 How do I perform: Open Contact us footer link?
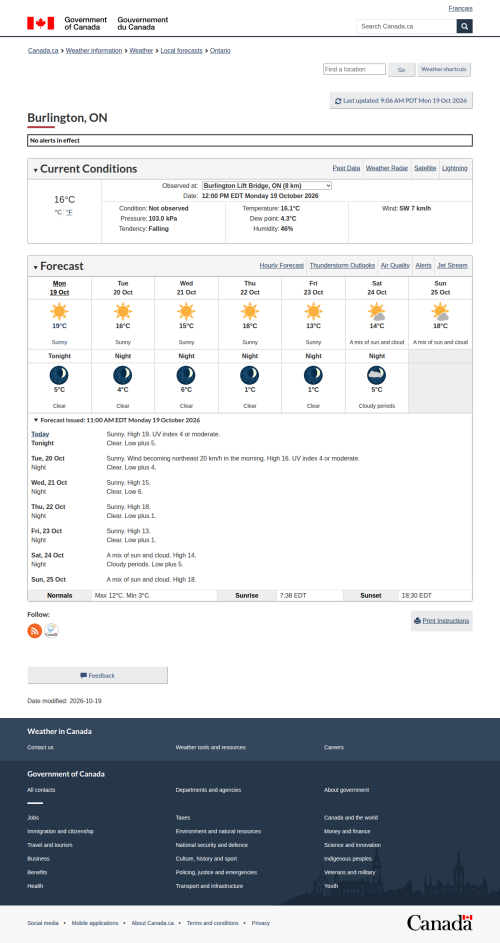40,748
